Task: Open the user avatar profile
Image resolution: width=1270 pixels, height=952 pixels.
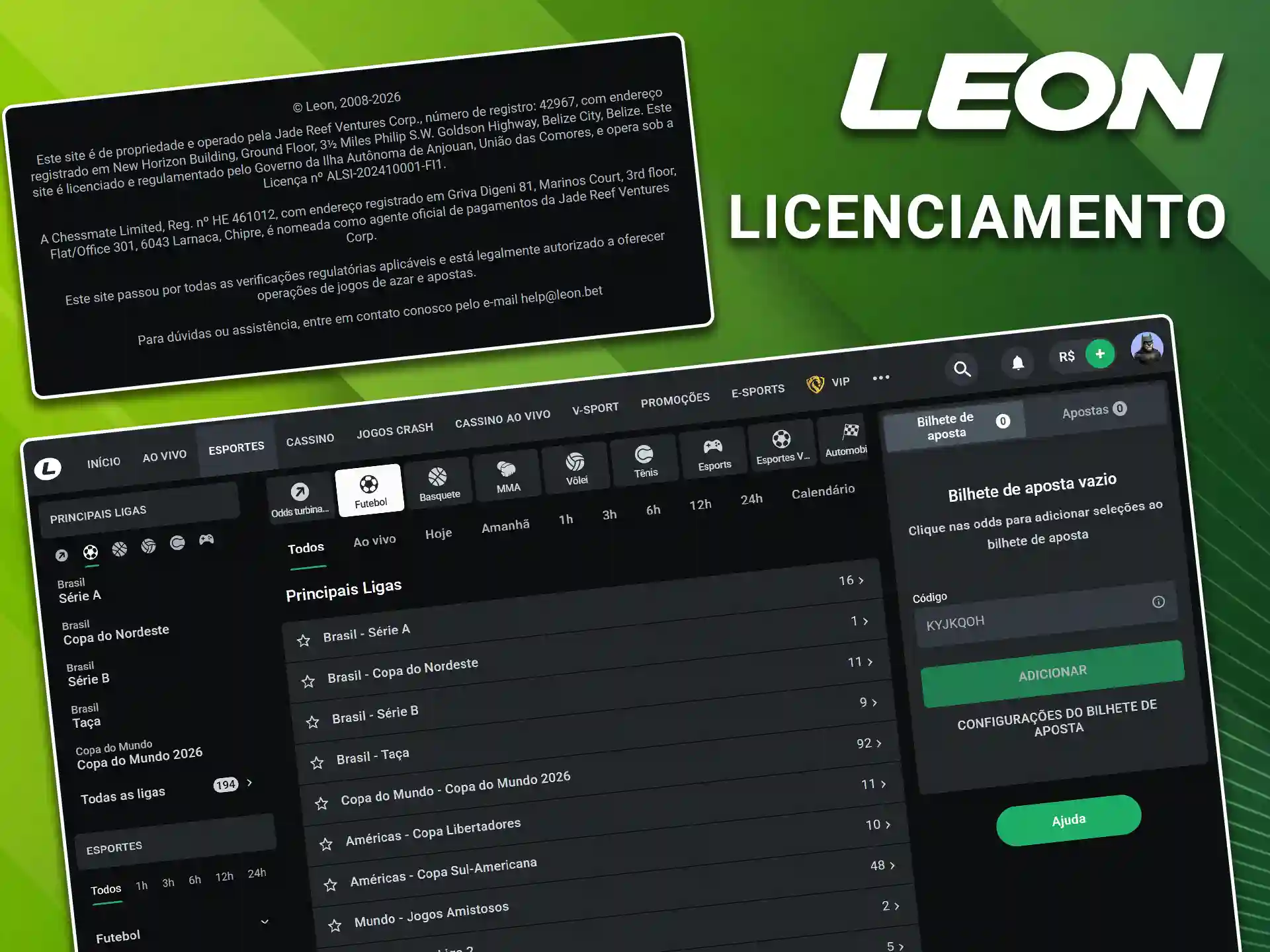Action: (x=1148, y=348)
